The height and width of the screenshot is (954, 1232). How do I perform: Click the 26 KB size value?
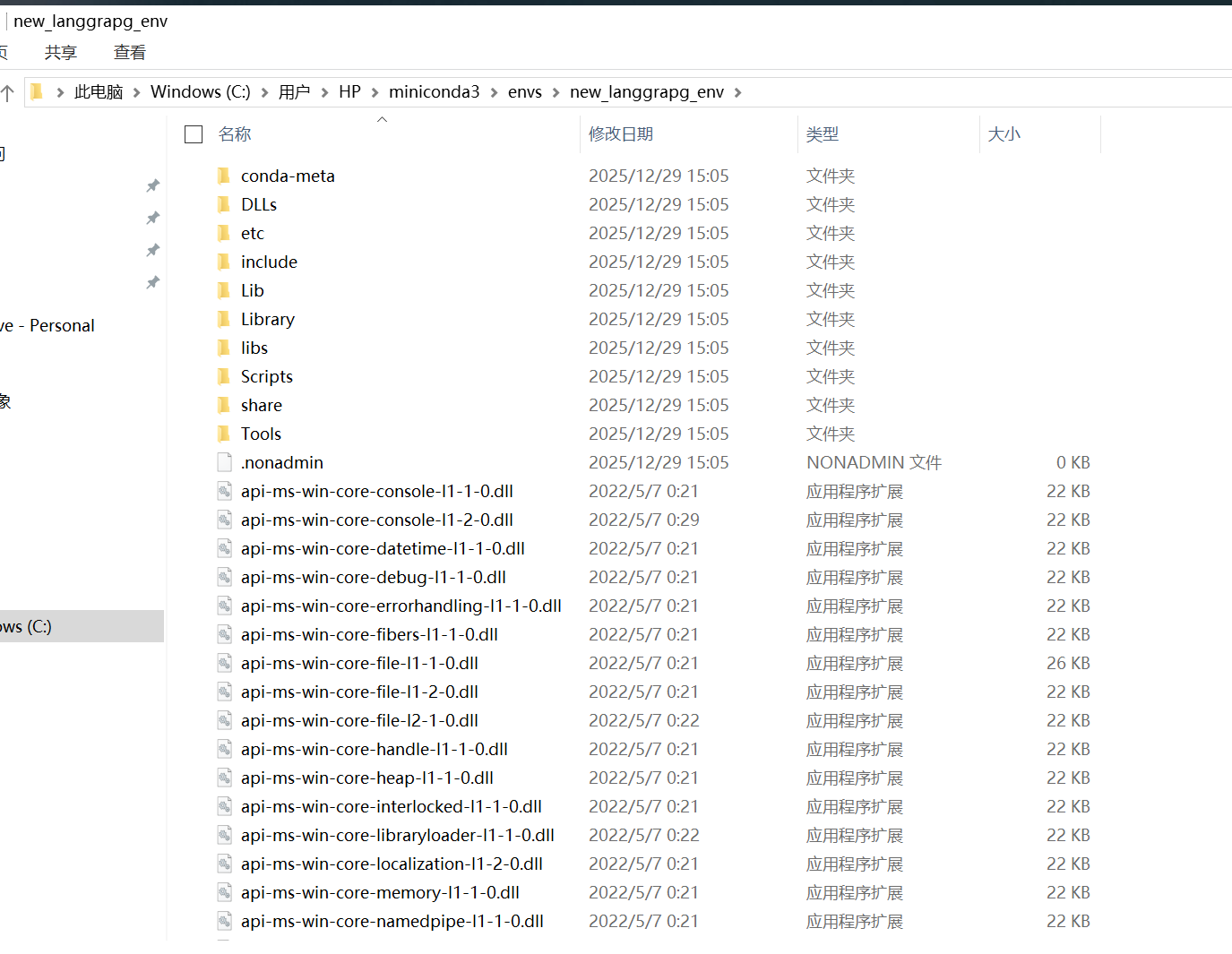click(x=1068, y=663)
